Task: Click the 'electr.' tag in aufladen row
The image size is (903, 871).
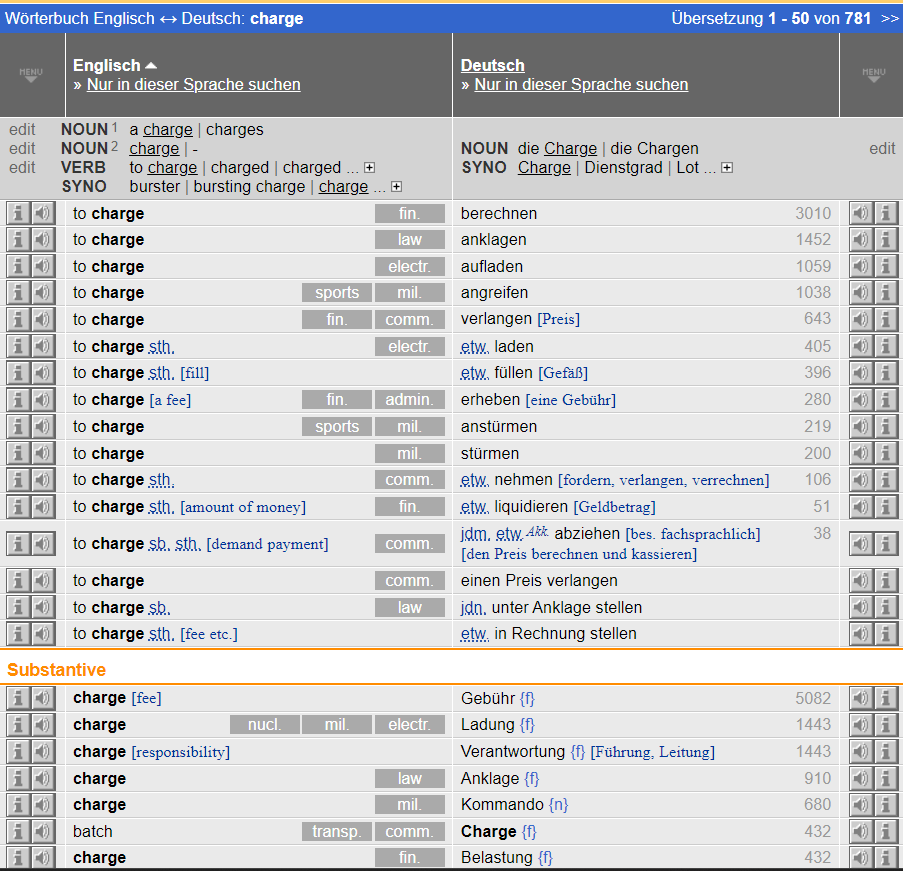Action: (x=409, y=267)
